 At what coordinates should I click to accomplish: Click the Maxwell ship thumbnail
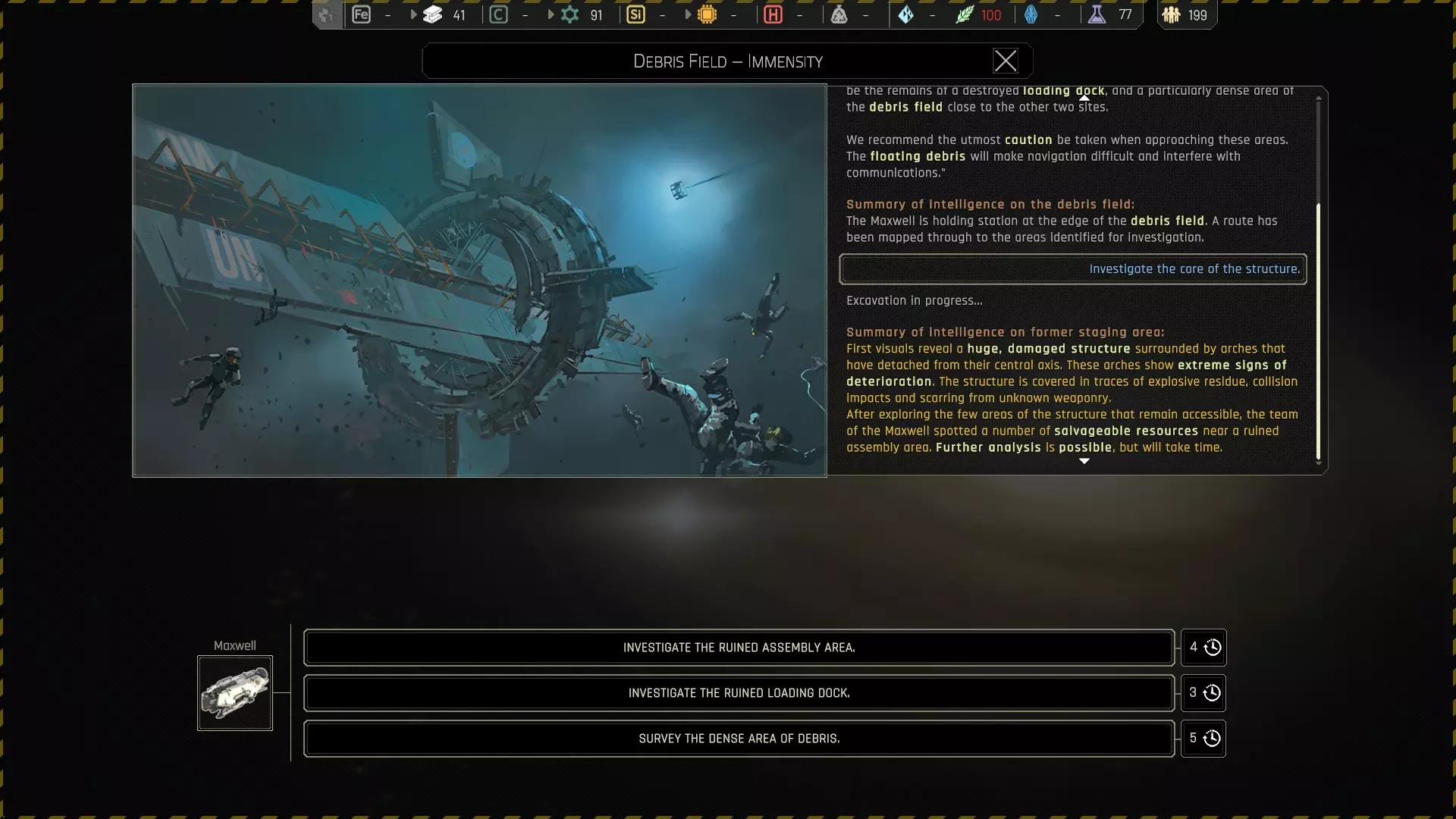point(235,693)
